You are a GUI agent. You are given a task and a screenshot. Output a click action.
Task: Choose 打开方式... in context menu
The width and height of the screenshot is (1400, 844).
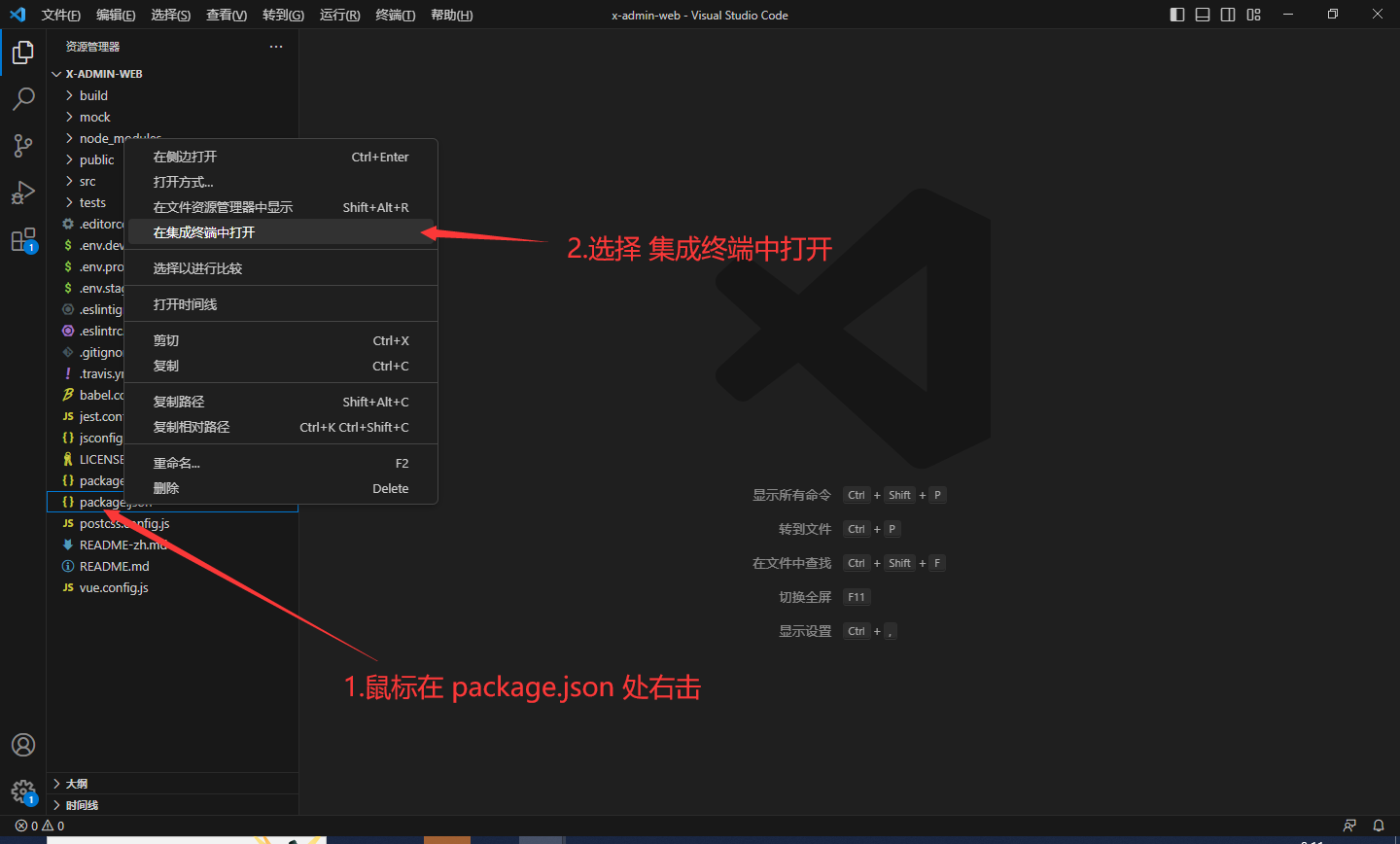tap(281, 182)
